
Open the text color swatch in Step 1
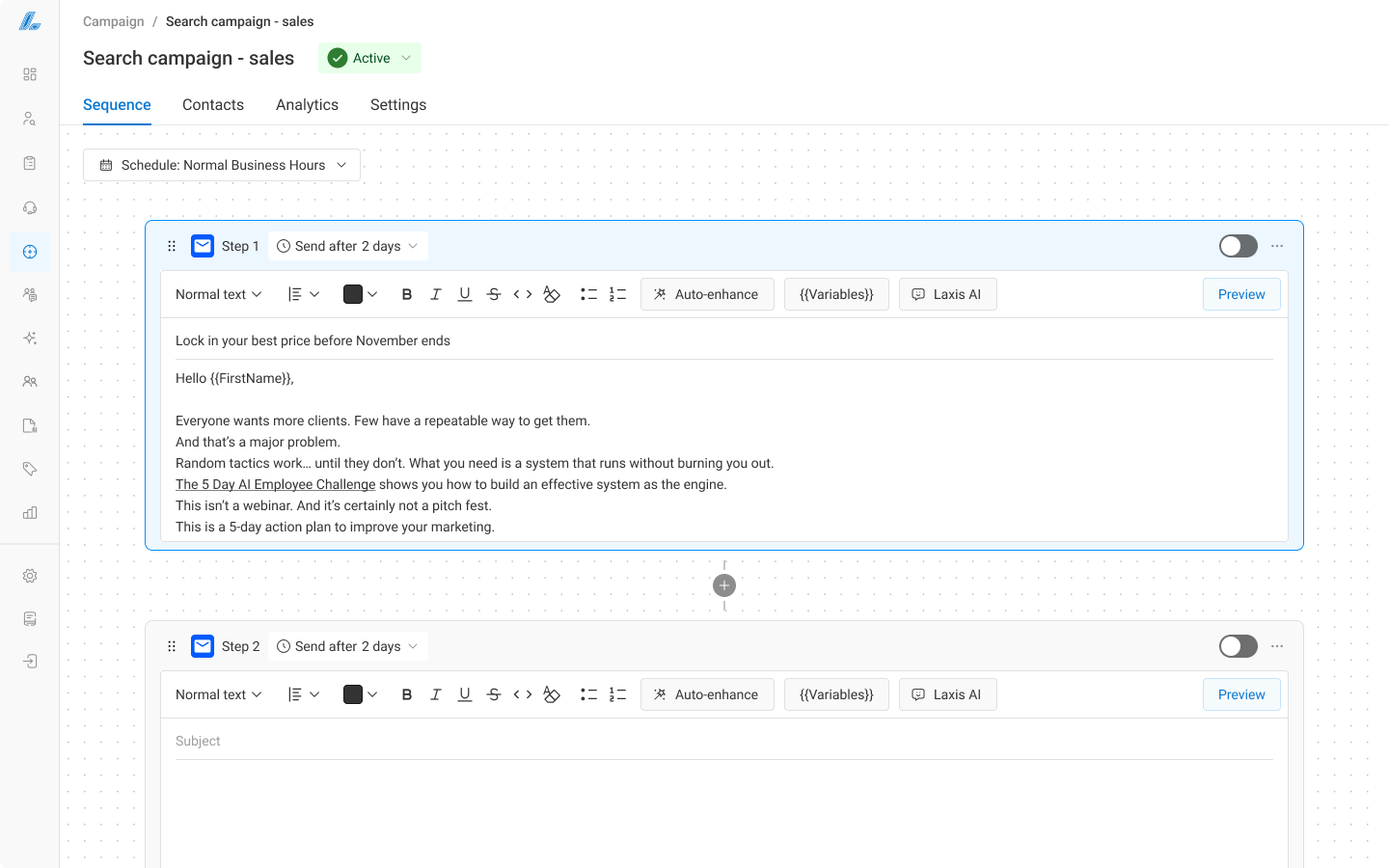pos(360,294)
